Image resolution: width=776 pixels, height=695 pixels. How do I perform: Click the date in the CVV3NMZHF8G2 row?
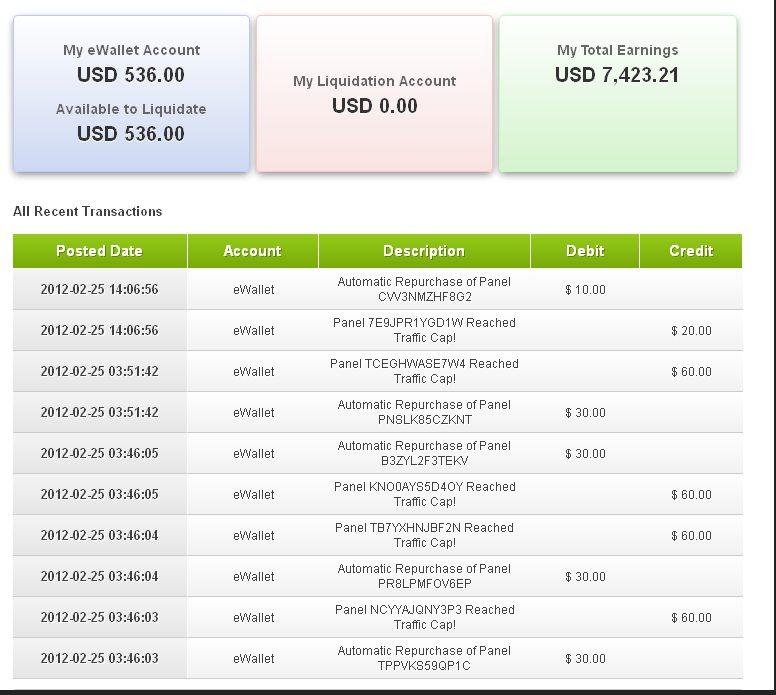point(99,289)
